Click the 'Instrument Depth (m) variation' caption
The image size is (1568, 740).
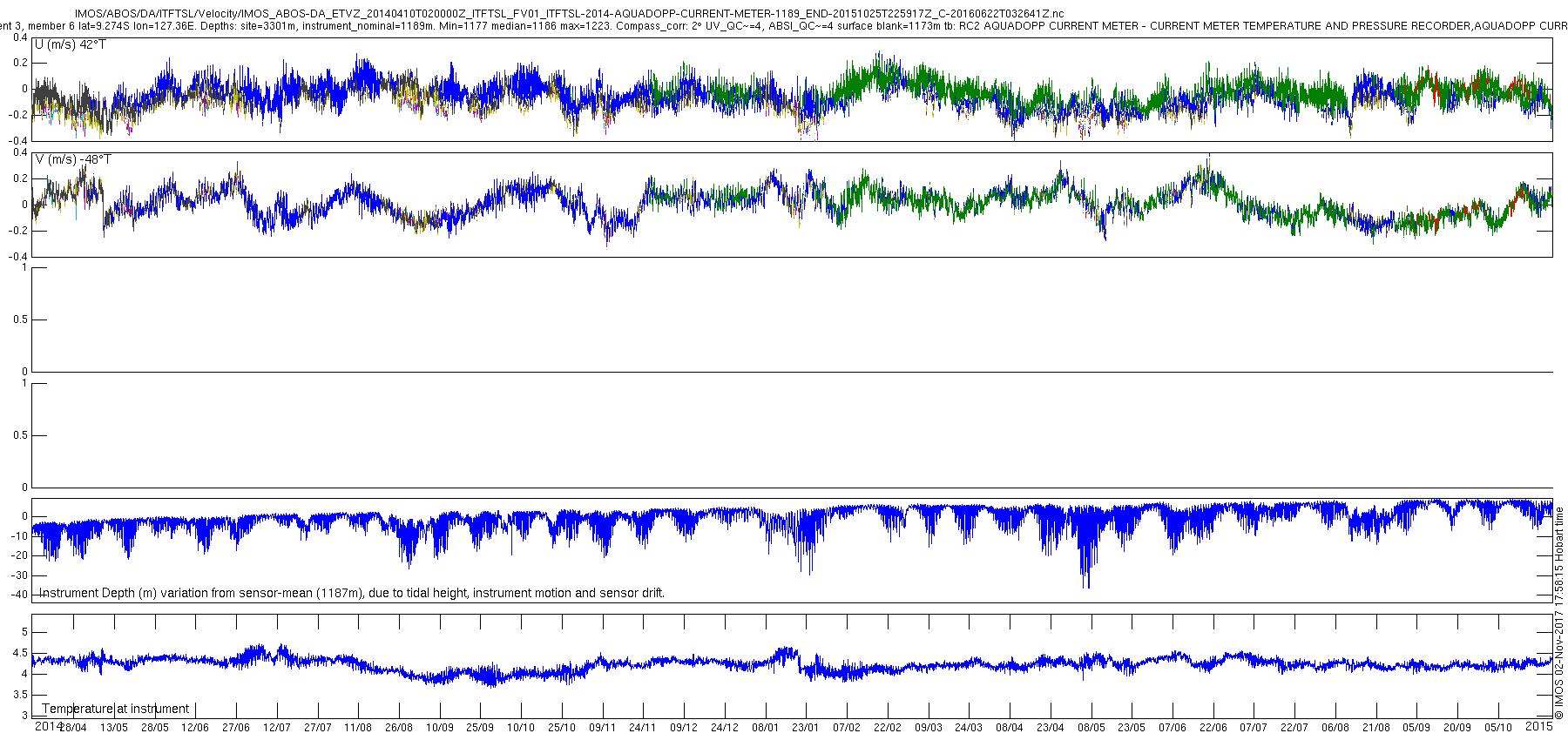(350, 593)
